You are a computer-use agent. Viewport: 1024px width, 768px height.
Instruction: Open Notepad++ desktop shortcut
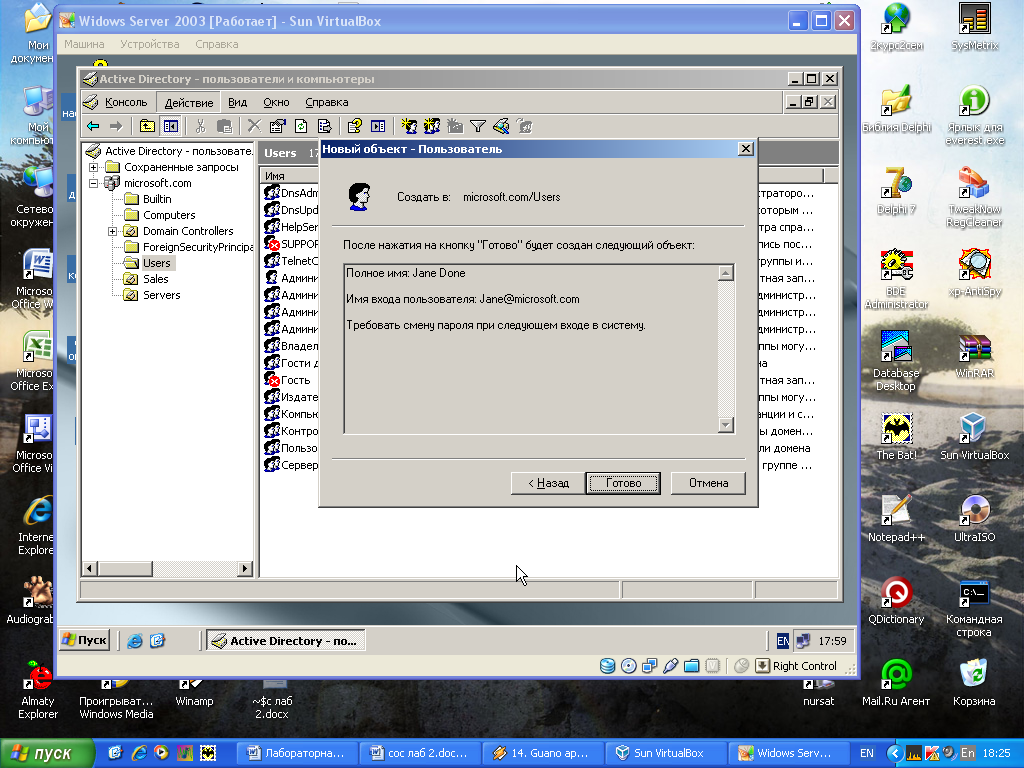coord(896,519)
